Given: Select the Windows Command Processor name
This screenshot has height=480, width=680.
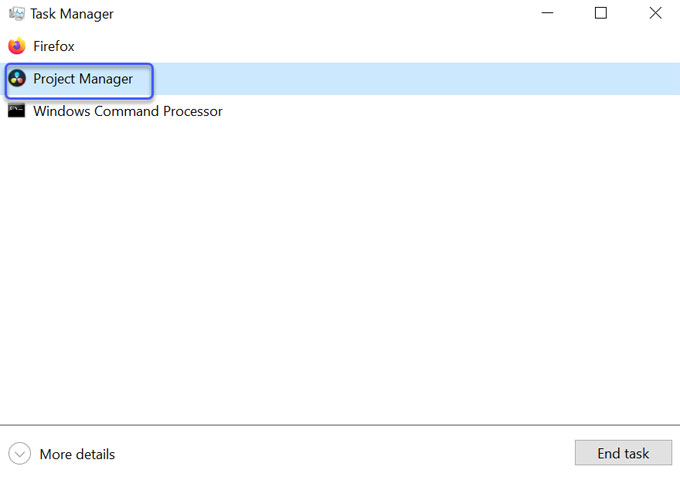Looking at the screenshot, I should [x=128, y=111].
